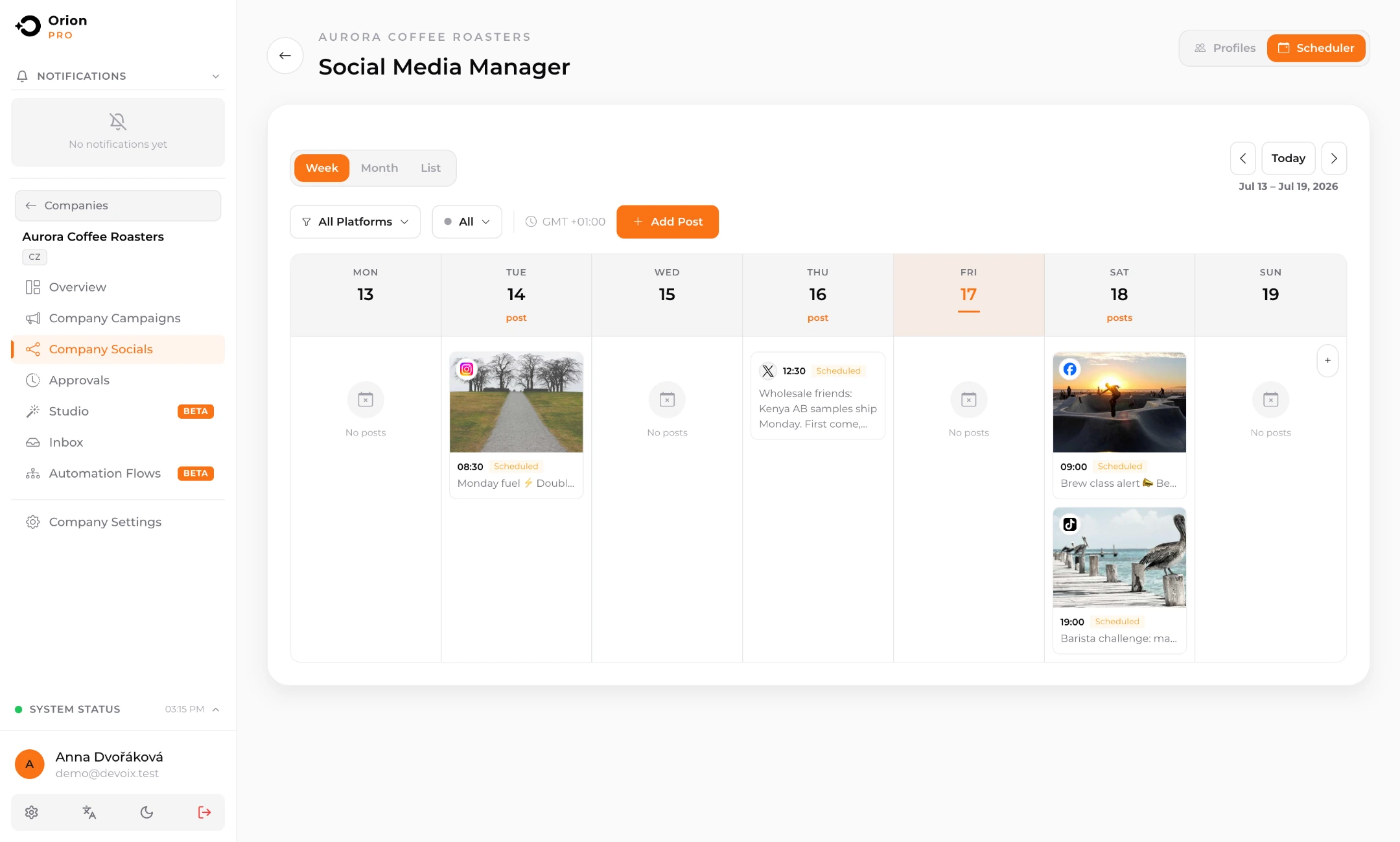Image resolution: width=1400 pixels, height=842 pixels.
Task: Click the empty calendar icon on Monday
Action: coord(366,399)
